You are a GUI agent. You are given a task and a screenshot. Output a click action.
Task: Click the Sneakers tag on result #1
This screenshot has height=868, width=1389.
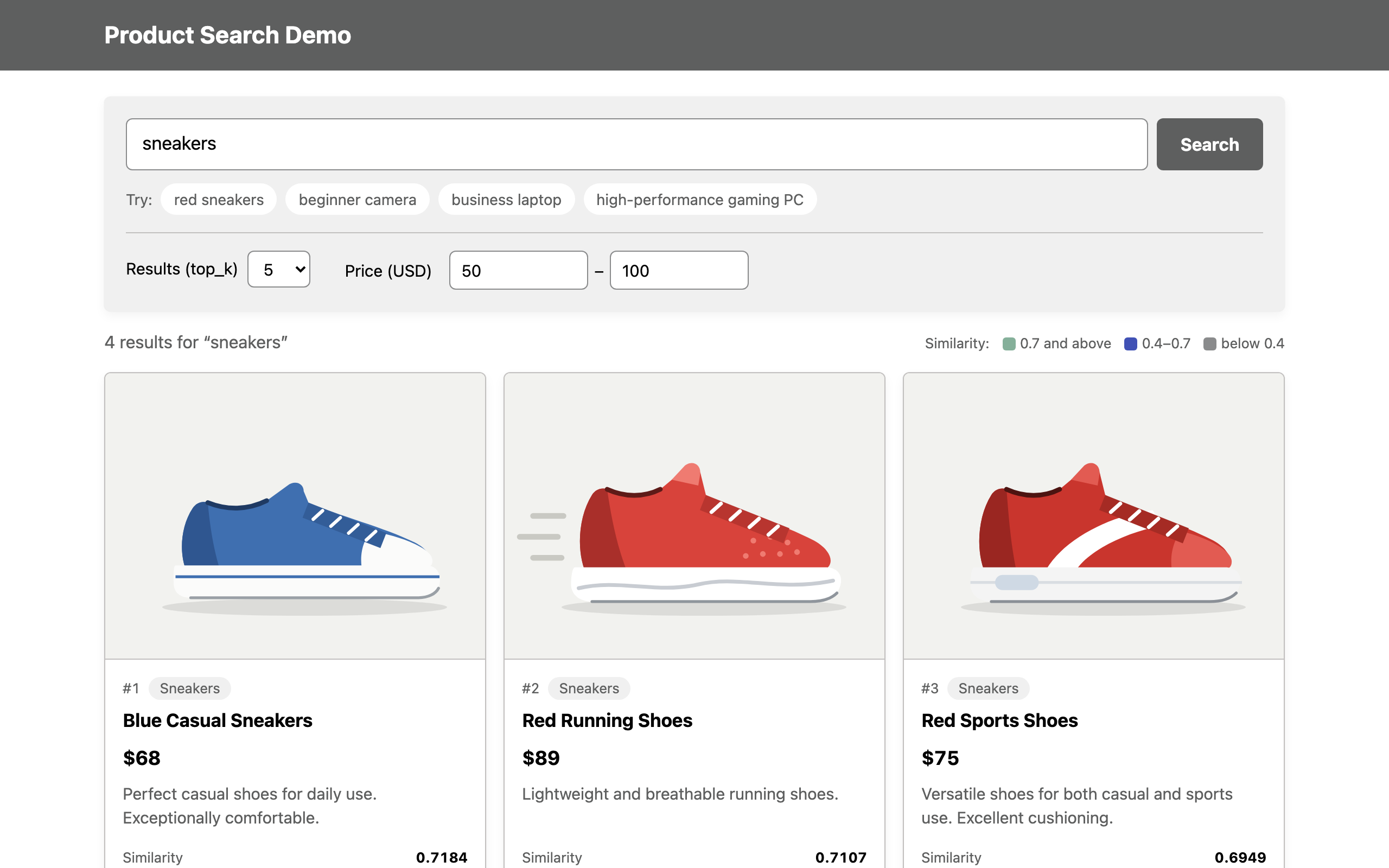pos(190,688)
